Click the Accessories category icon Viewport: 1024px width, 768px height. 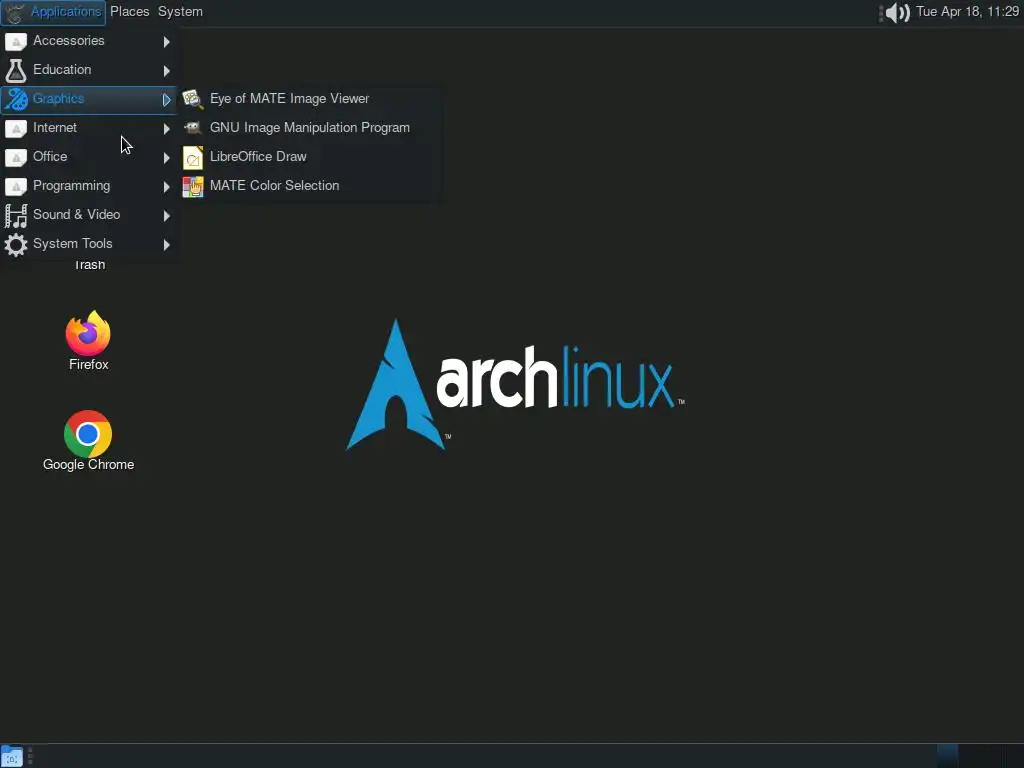(x=16, y=41)
